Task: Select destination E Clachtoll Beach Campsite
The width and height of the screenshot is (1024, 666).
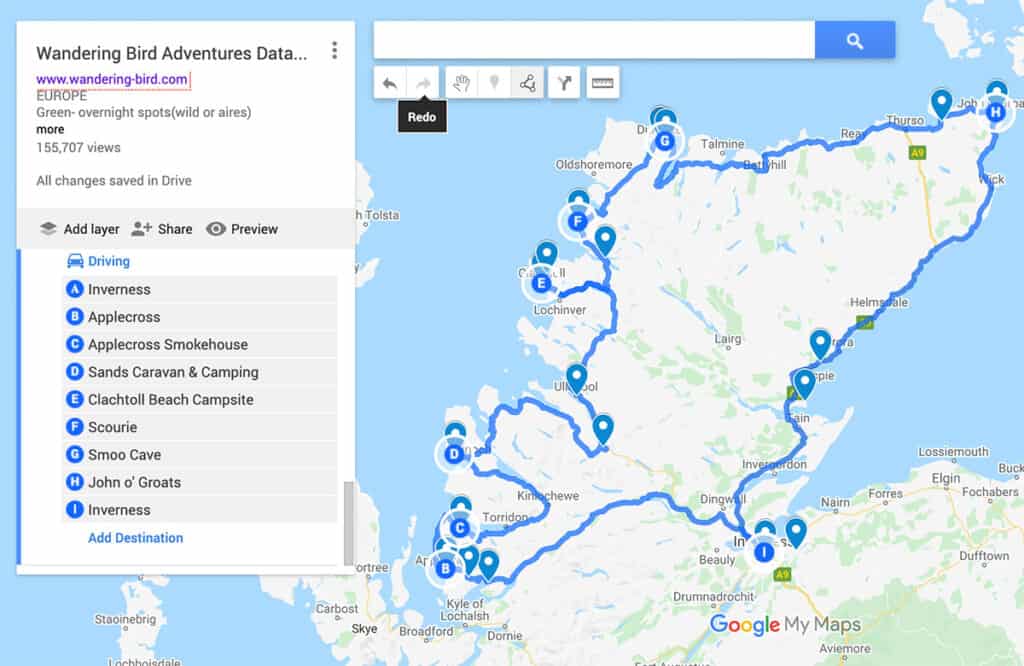Action: point(200,400)
